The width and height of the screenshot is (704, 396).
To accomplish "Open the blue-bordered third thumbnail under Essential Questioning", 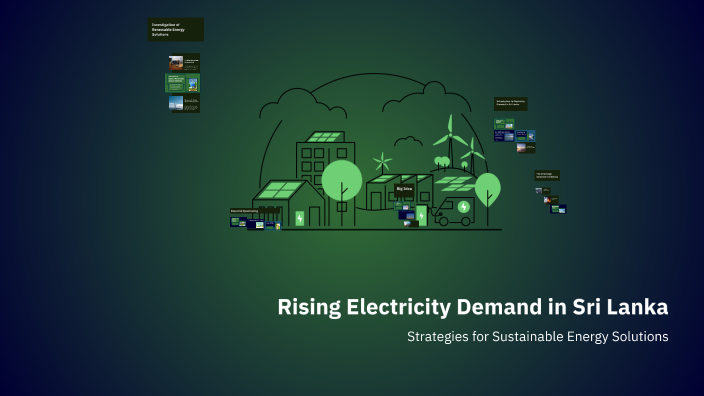I will pyautogui.click(x=273, y=225).
